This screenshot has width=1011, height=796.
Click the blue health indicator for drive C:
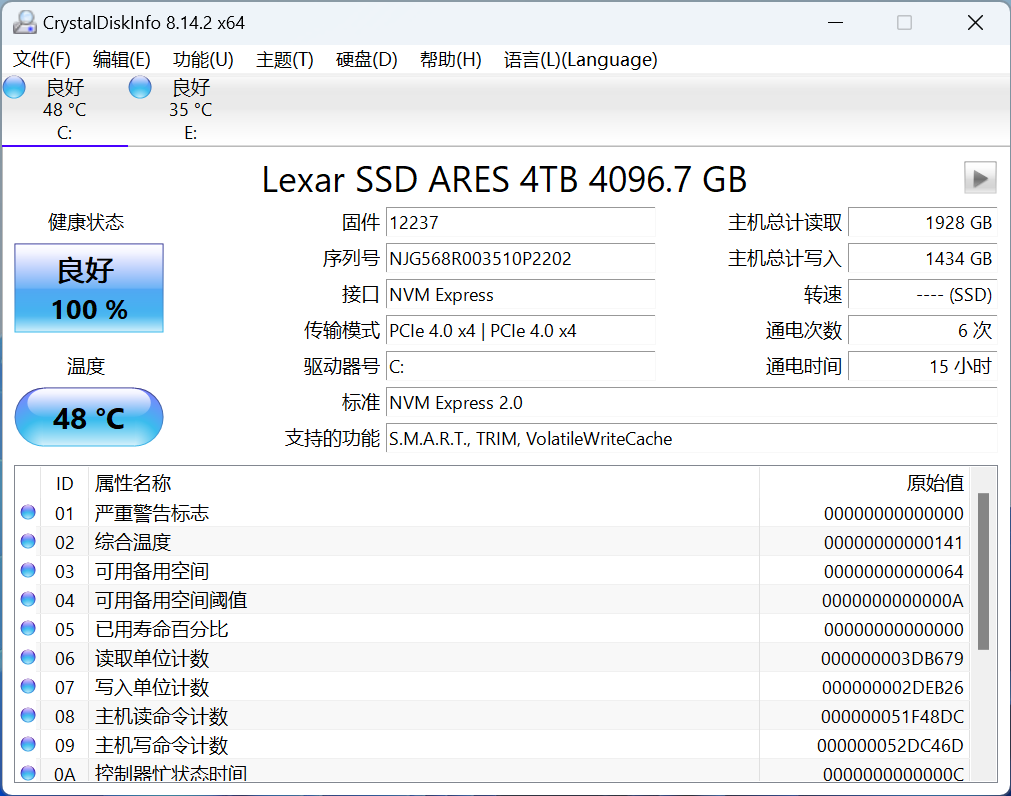pos(13,87)
